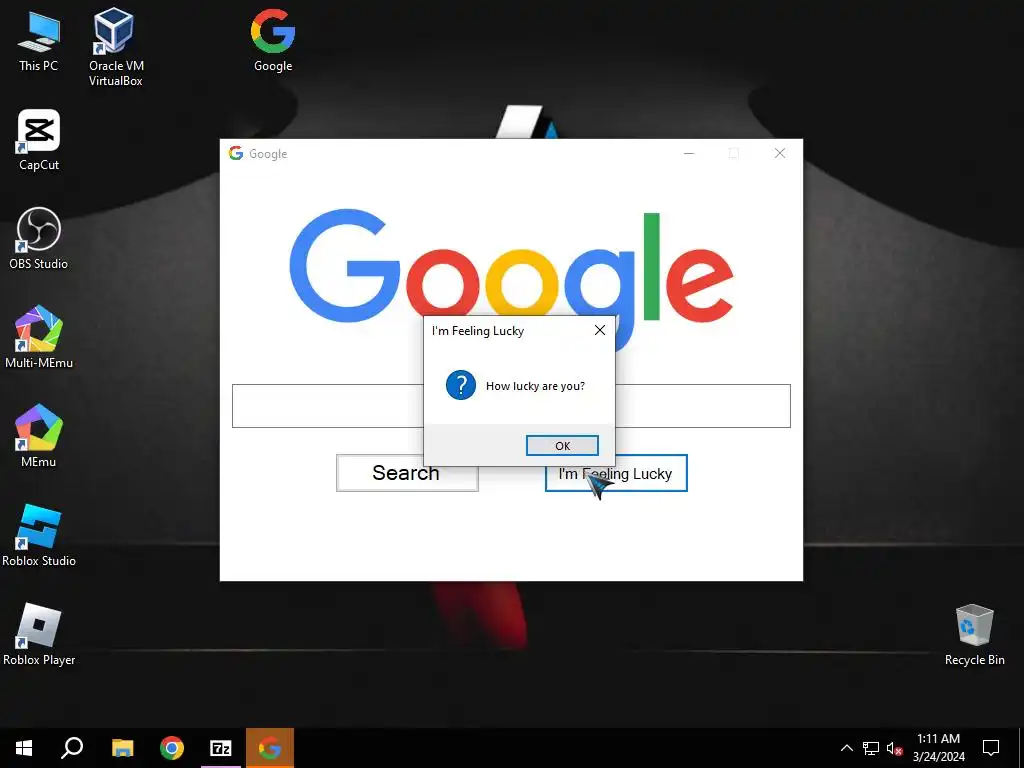Select the Multi-MEmu shortcut
This screenshot has height=768, width=1024.
(x=39, y=338)
